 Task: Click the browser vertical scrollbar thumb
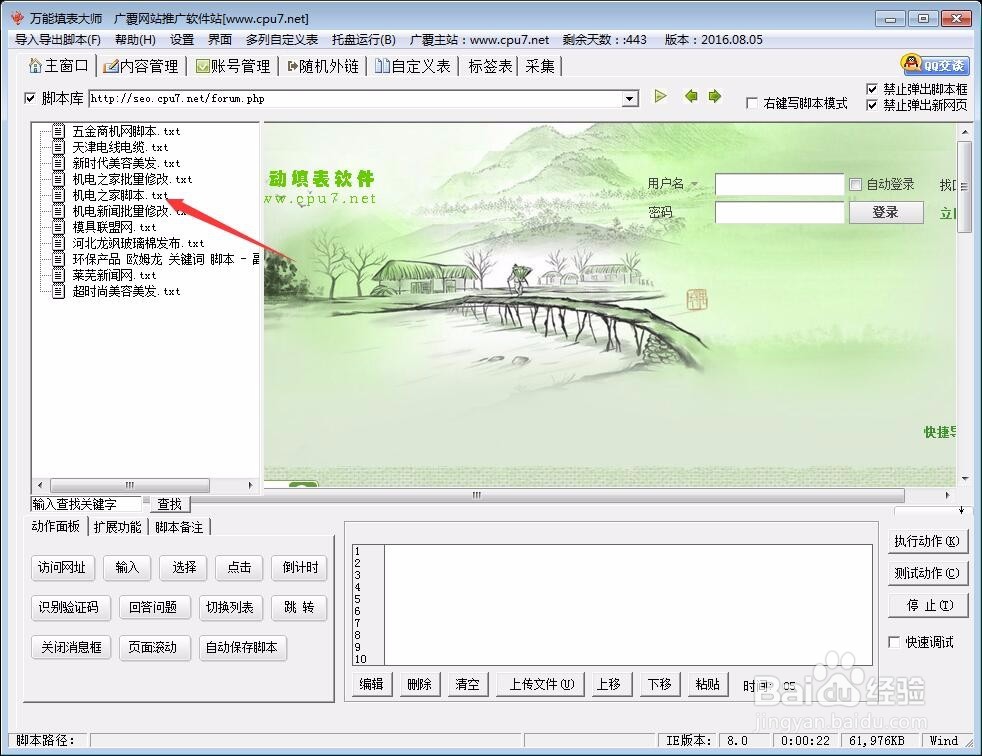tap(964, 187)
